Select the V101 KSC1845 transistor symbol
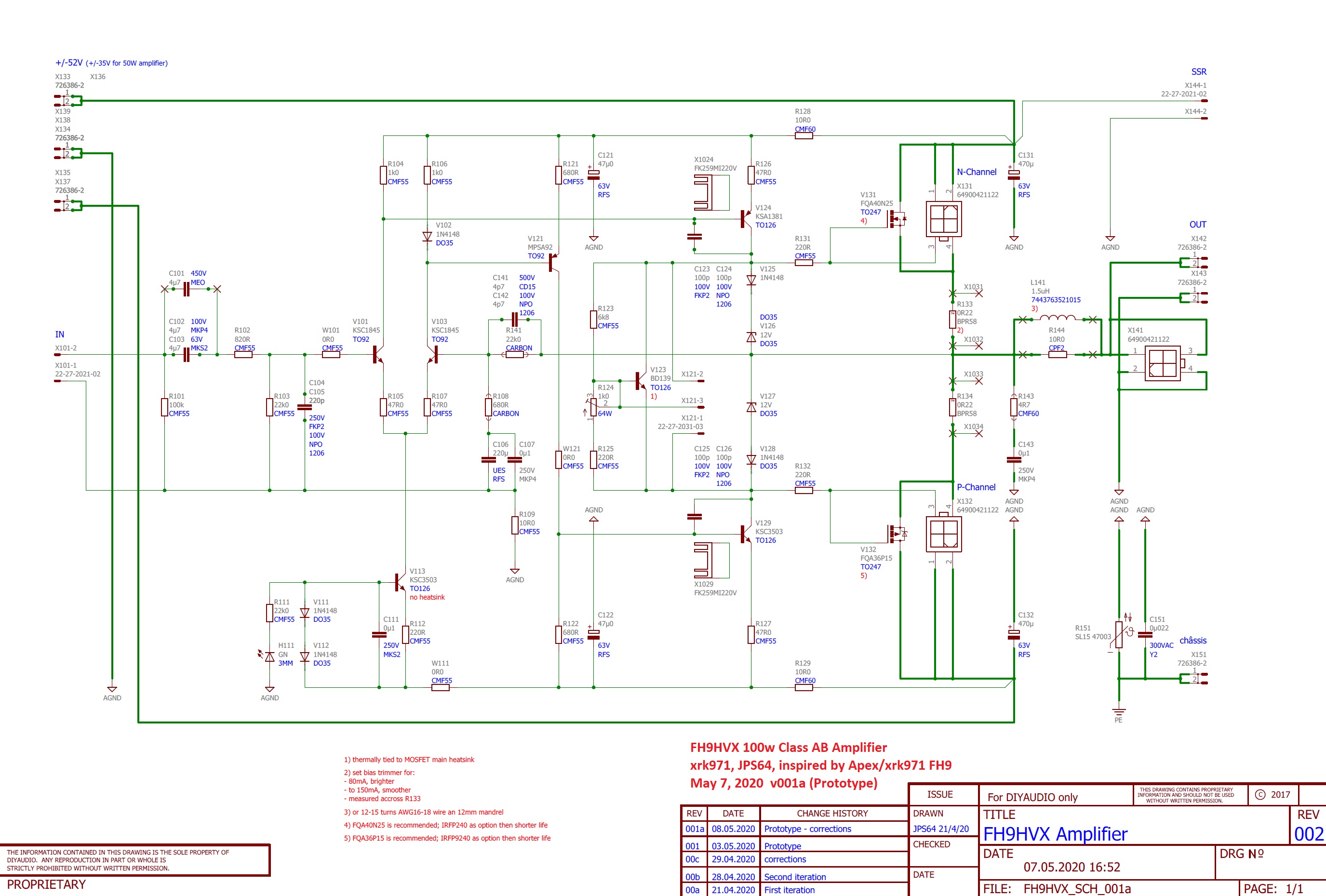This screenshot has width=1326, height=896. [x=378, y=355]
